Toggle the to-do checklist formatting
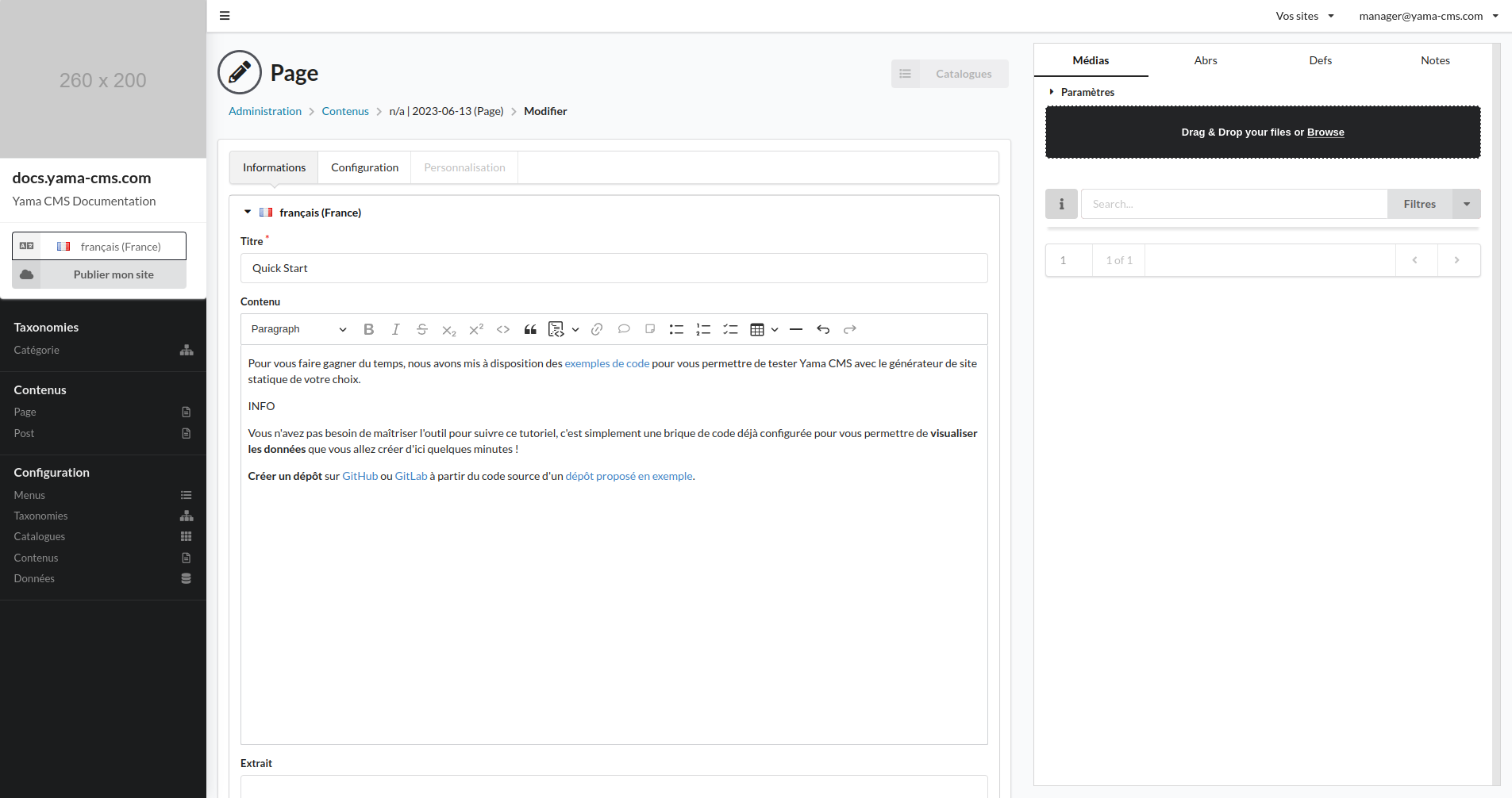 click(x=730, y=329)
